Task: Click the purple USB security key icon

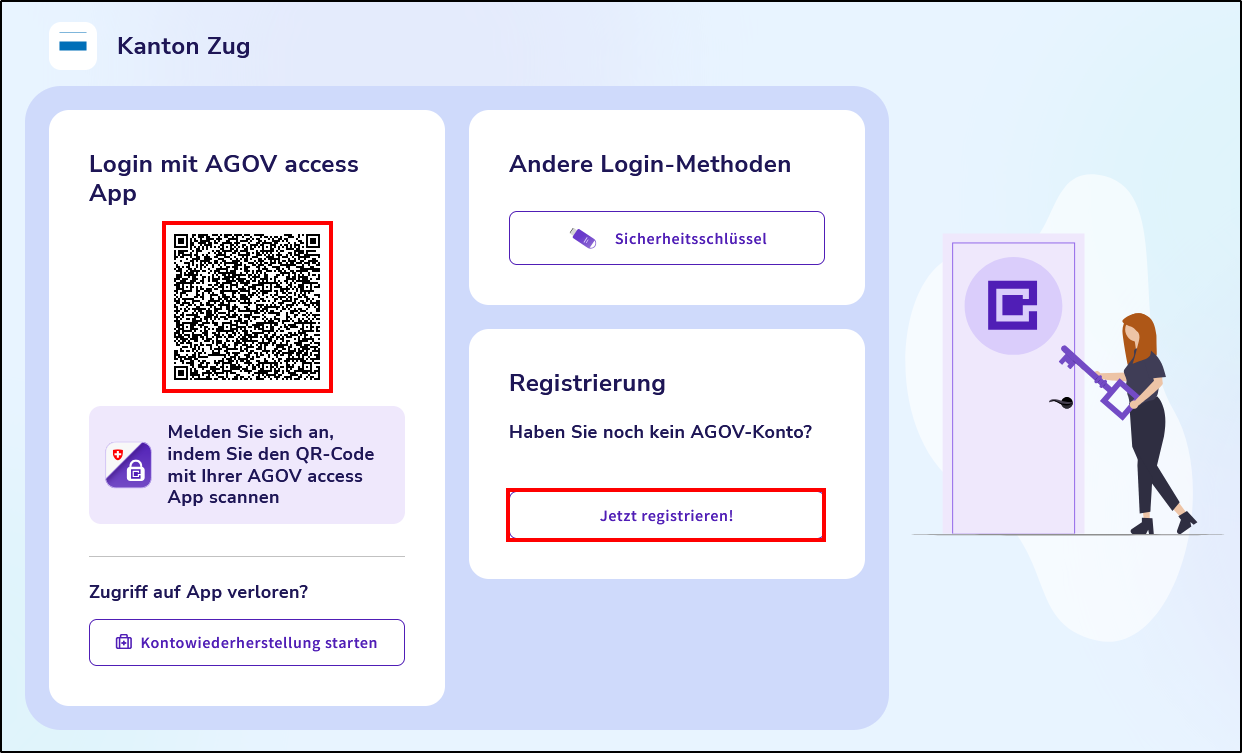Action: click(582, 238)
